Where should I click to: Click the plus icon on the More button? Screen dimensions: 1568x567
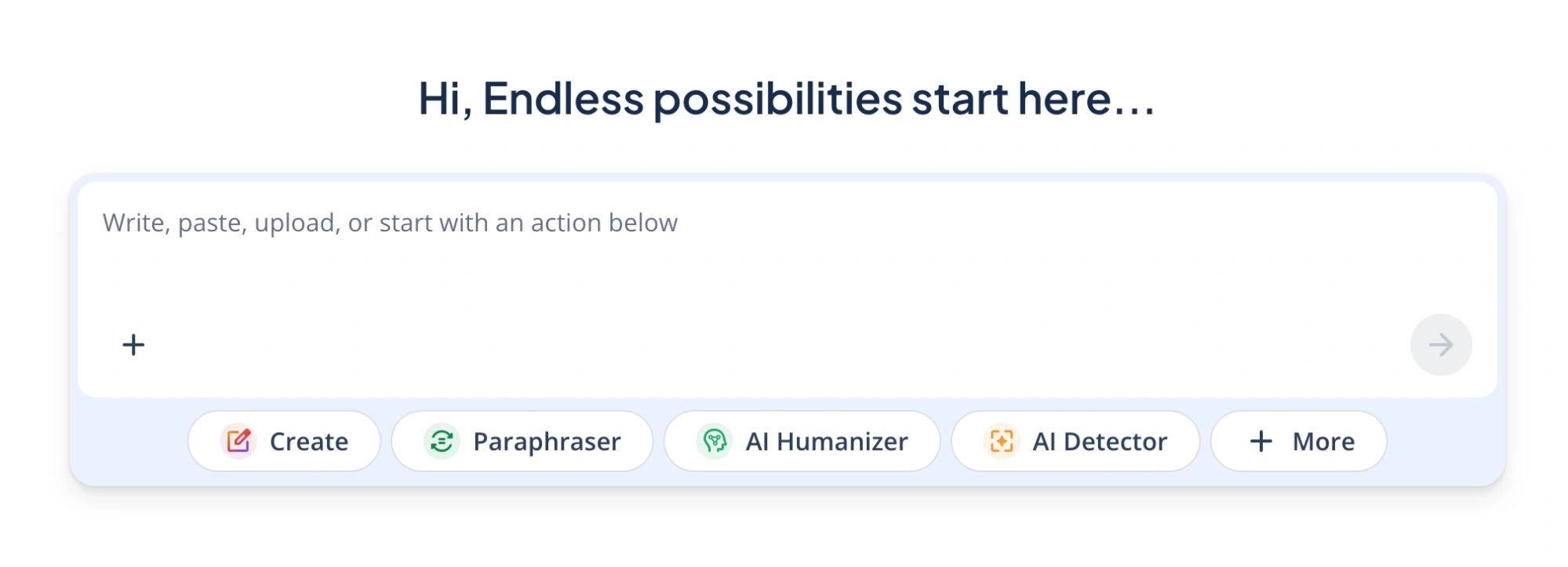click(x=1261, y=442)
